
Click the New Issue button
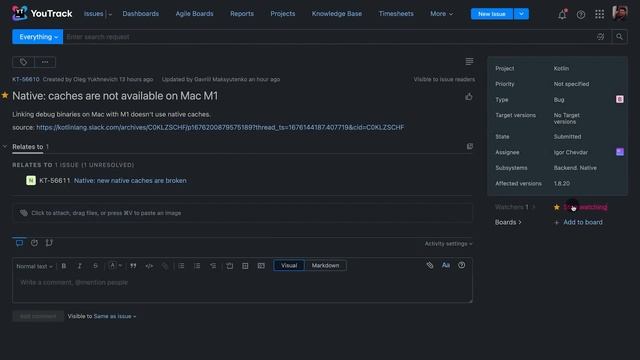tap(492, 14)
